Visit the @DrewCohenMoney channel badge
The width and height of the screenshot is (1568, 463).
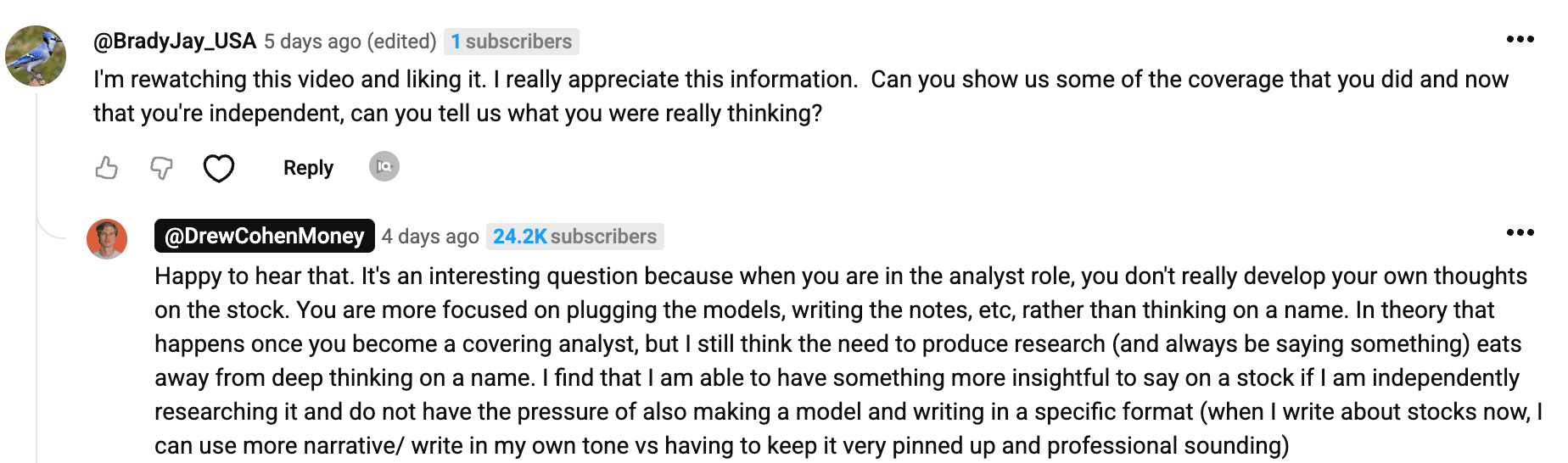(x=265, y=236)
